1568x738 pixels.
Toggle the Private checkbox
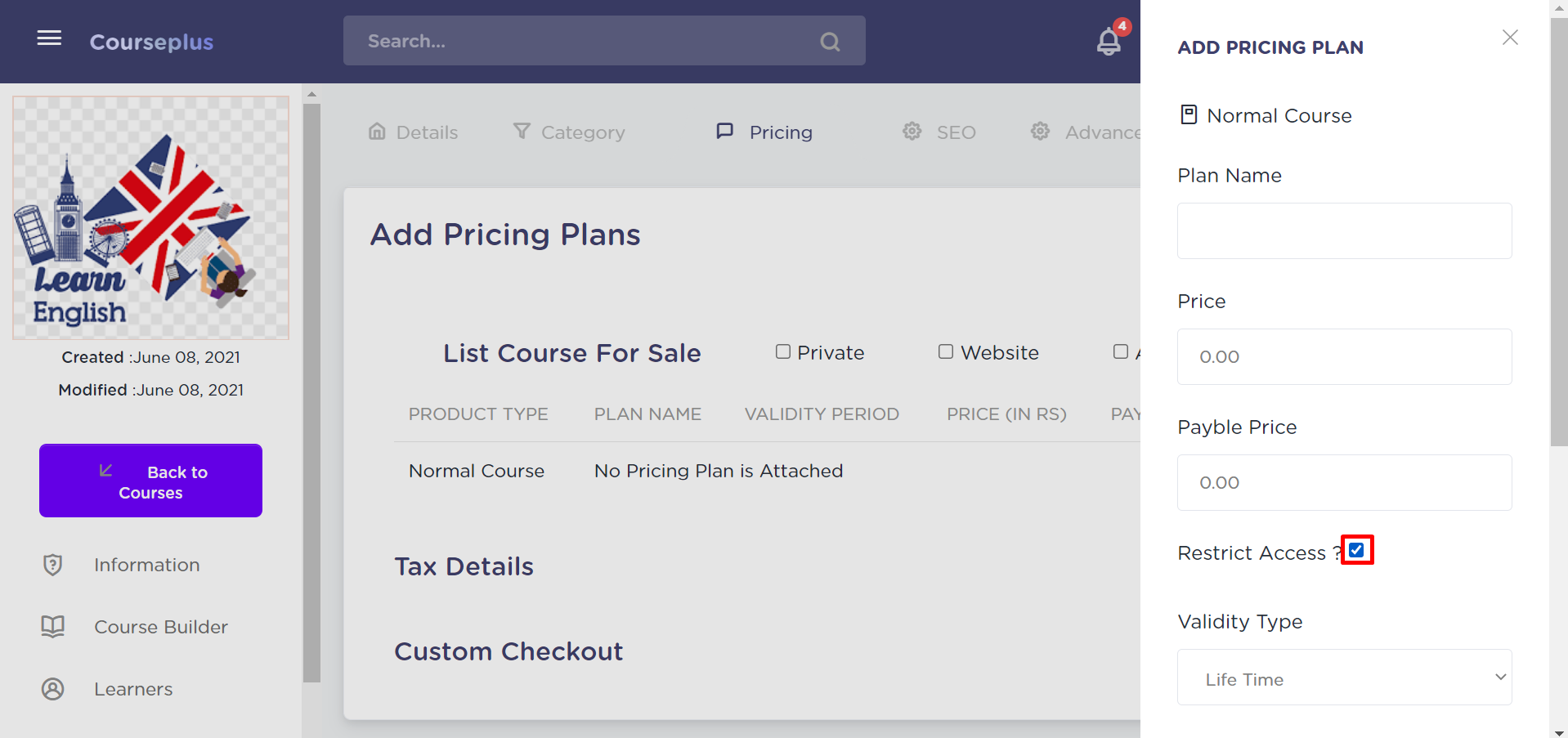tap(783, 352)
